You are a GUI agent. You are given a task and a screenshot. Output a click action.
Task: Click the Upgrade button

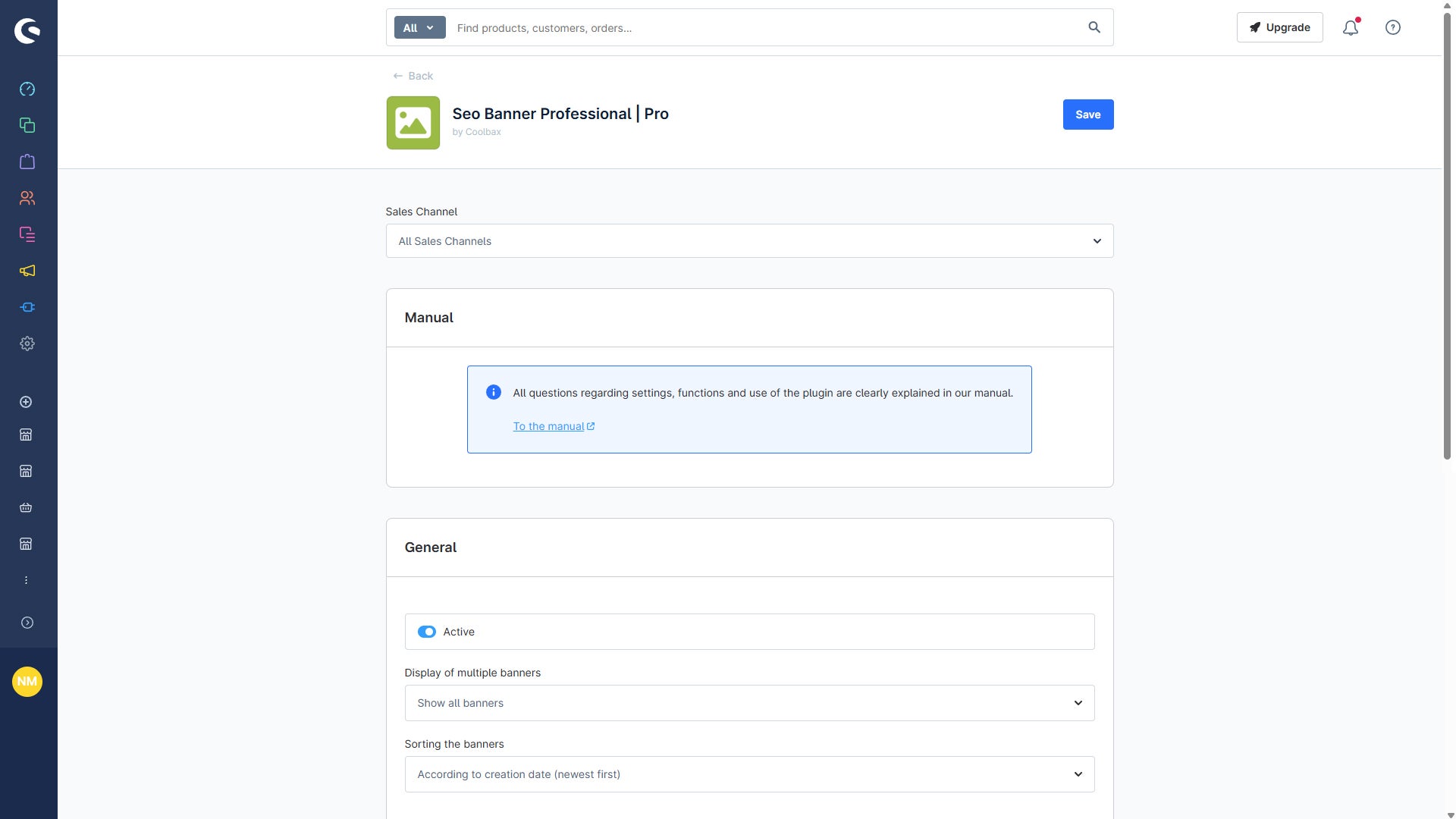1280,27
